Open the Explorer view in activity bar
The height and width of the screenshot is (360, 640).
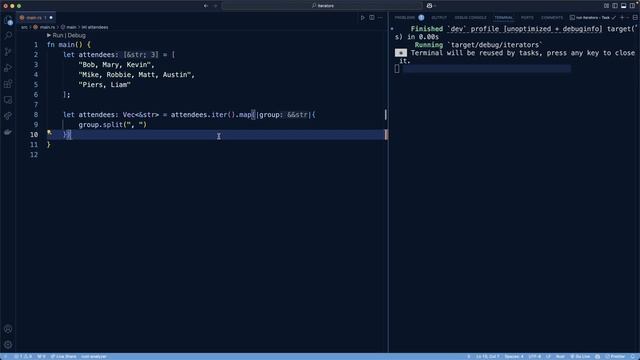[8, 20]
